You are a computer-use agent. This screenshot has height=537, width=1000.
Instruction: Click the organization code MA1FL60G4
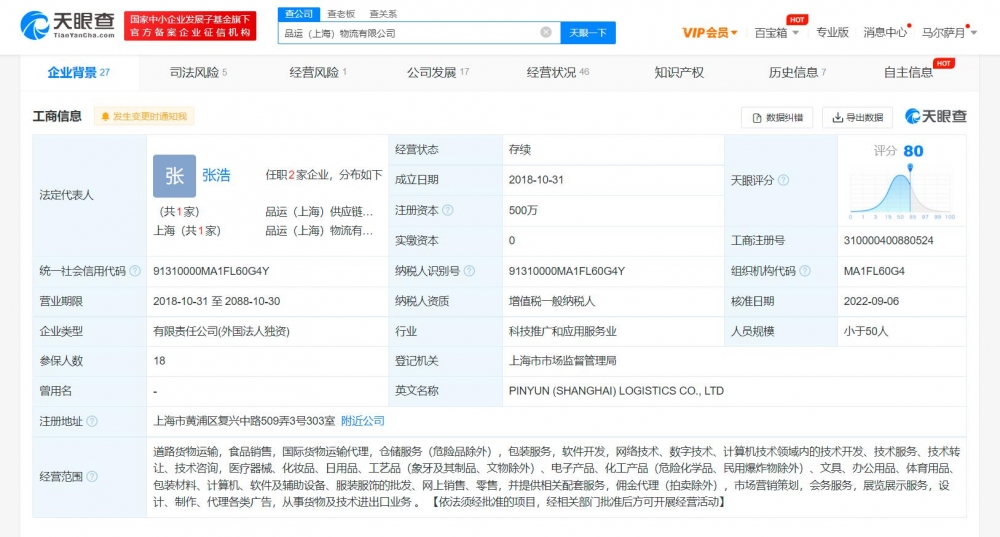874,271
